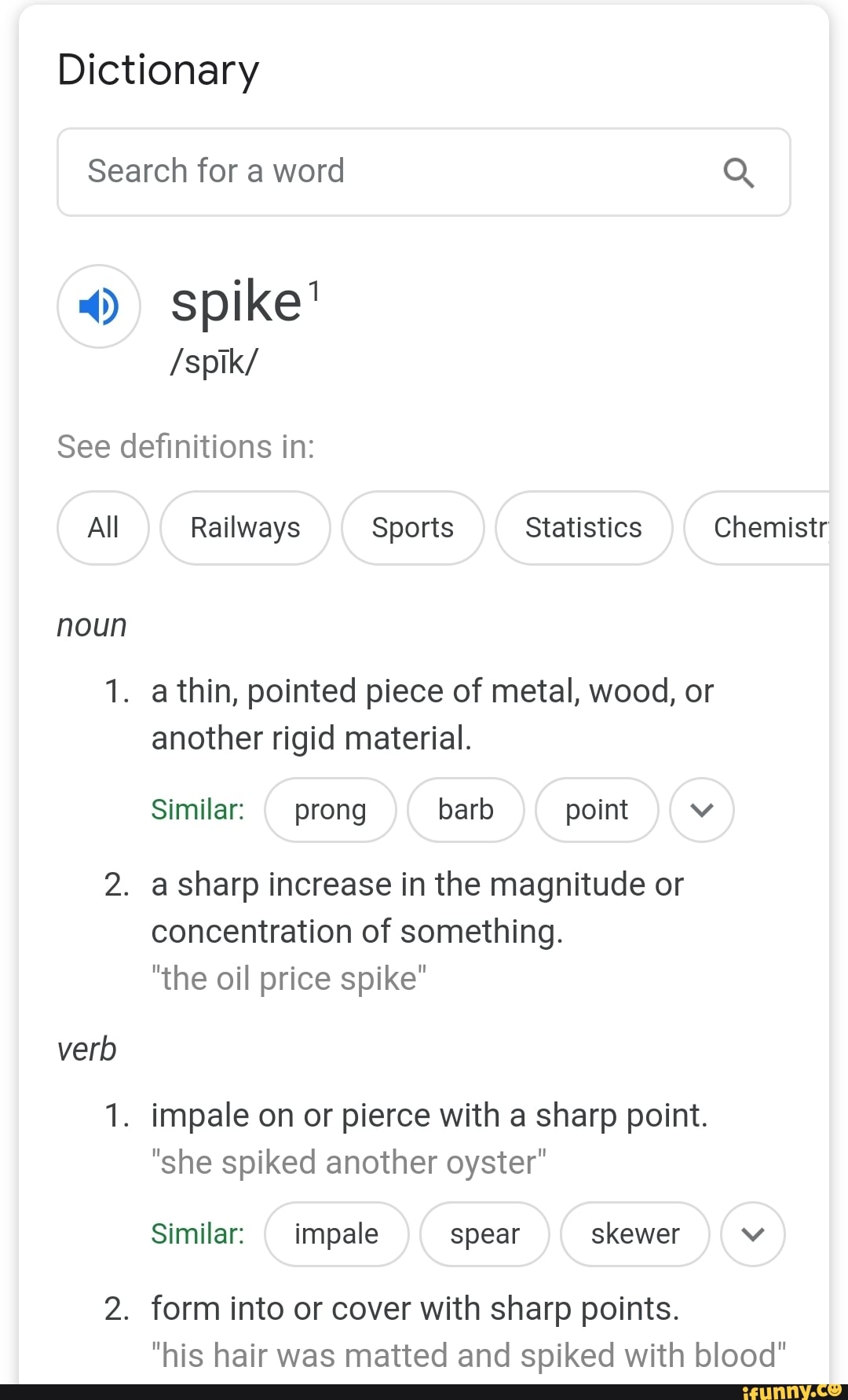
Task: Open the spear synonym
Action: pos(484,1234)
